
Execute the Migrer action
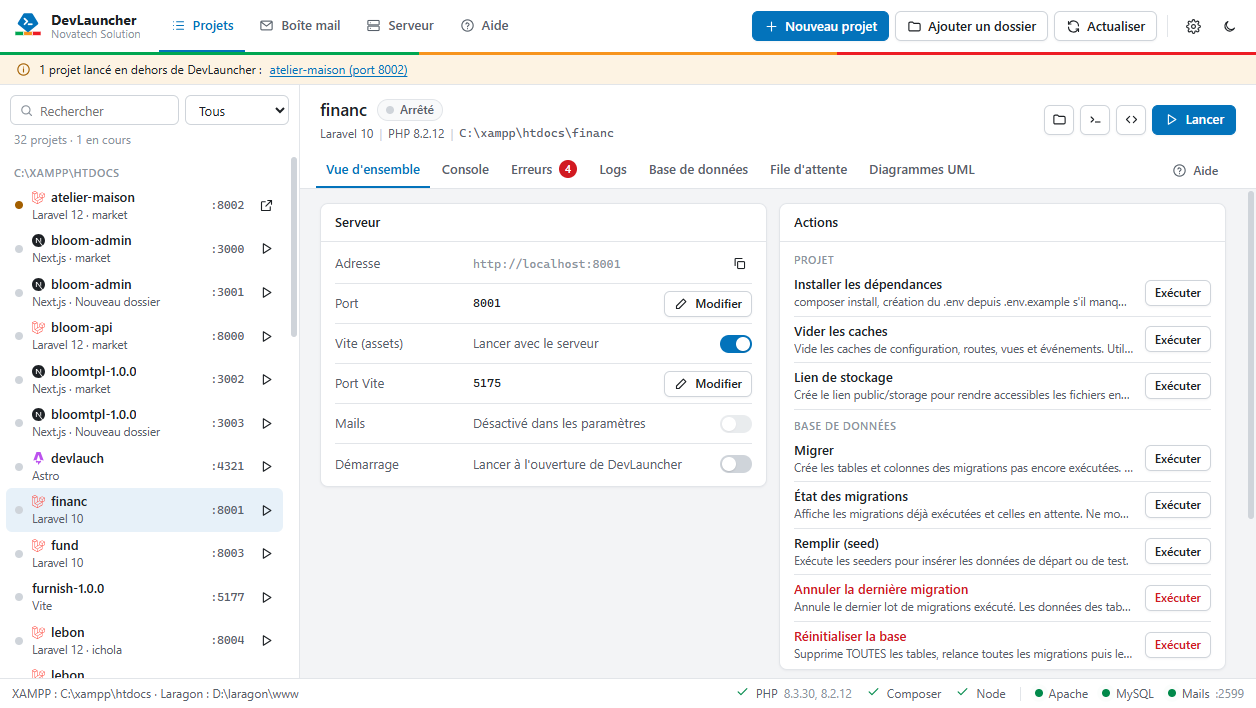[1178, 459]
